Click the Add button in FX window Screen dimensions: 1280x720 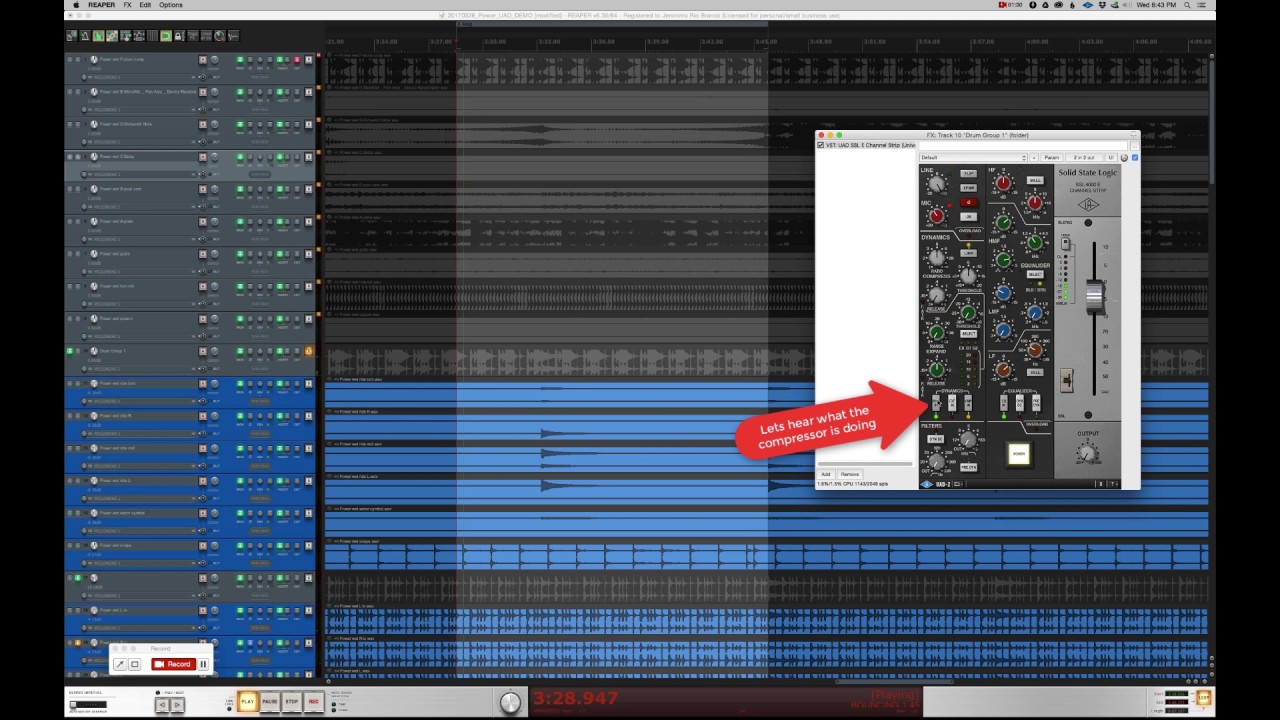click(826, 474)
